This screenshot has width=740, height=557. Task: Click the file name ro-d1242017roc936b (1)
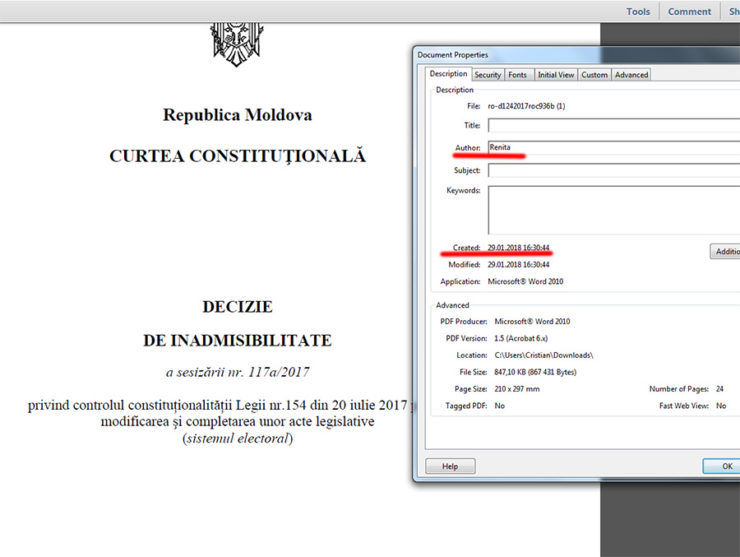[x=526, y=106]
